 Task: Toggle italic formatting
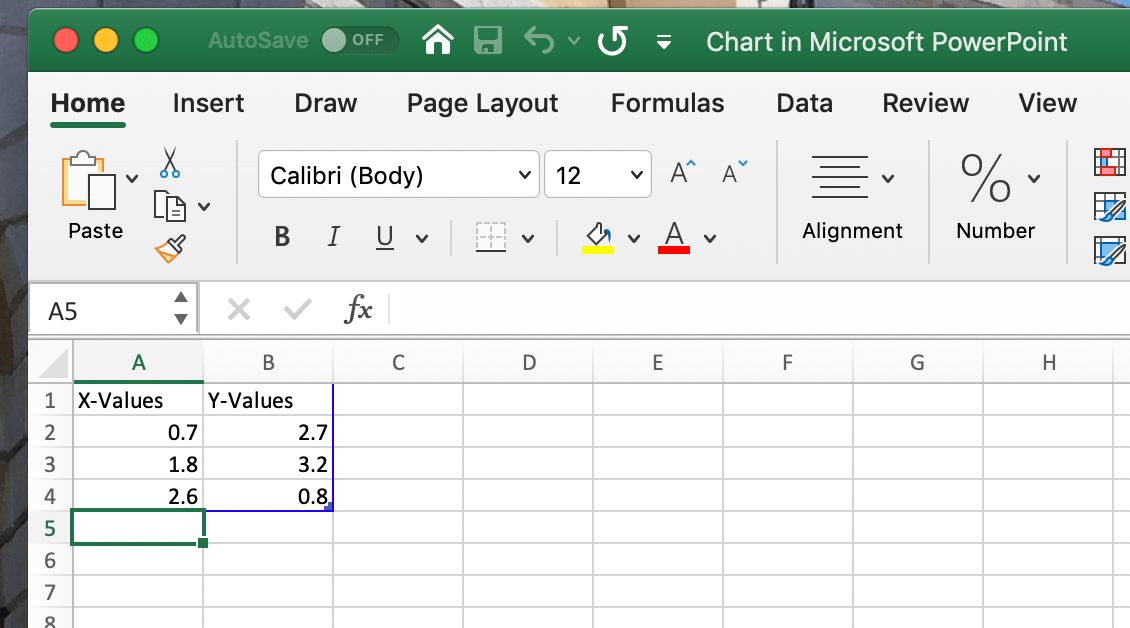pyautogui.click(x=333, y=237)
